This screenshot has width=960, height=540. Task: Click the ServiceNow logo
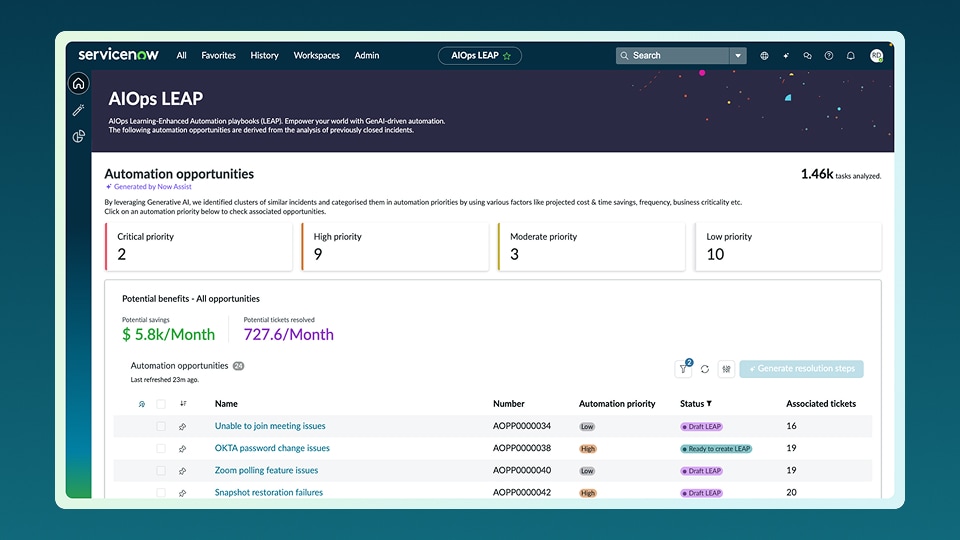pos(118,55)
